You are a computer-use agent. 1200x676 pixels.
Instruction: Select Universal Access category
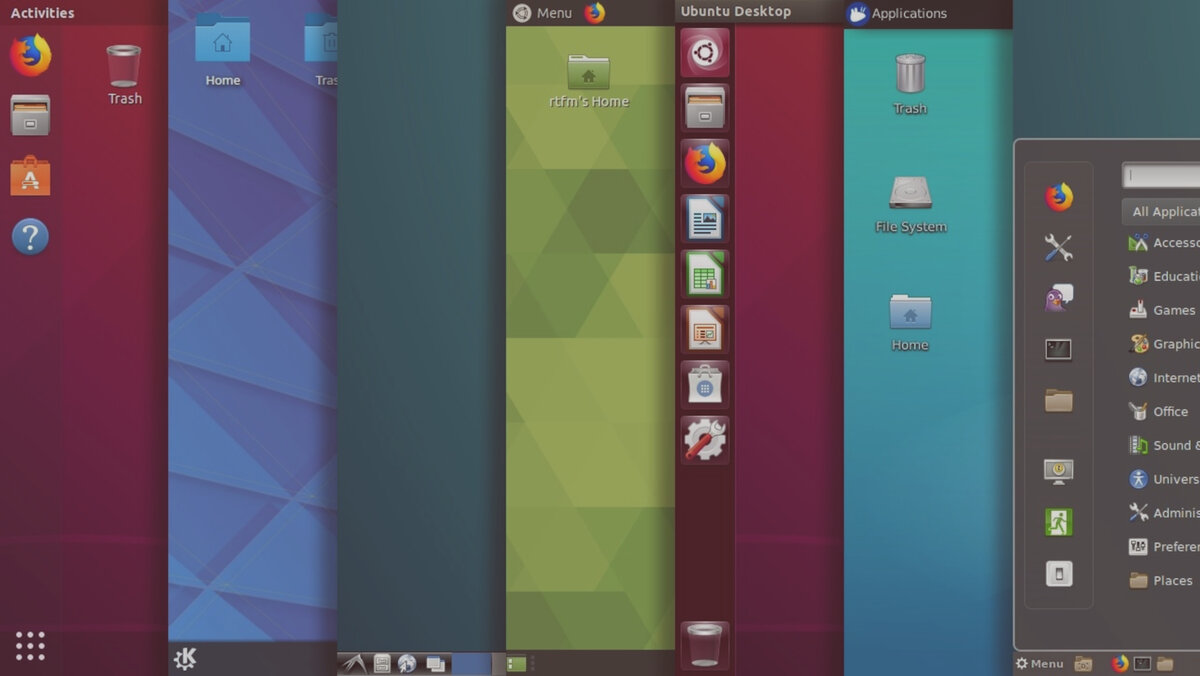1162,479
